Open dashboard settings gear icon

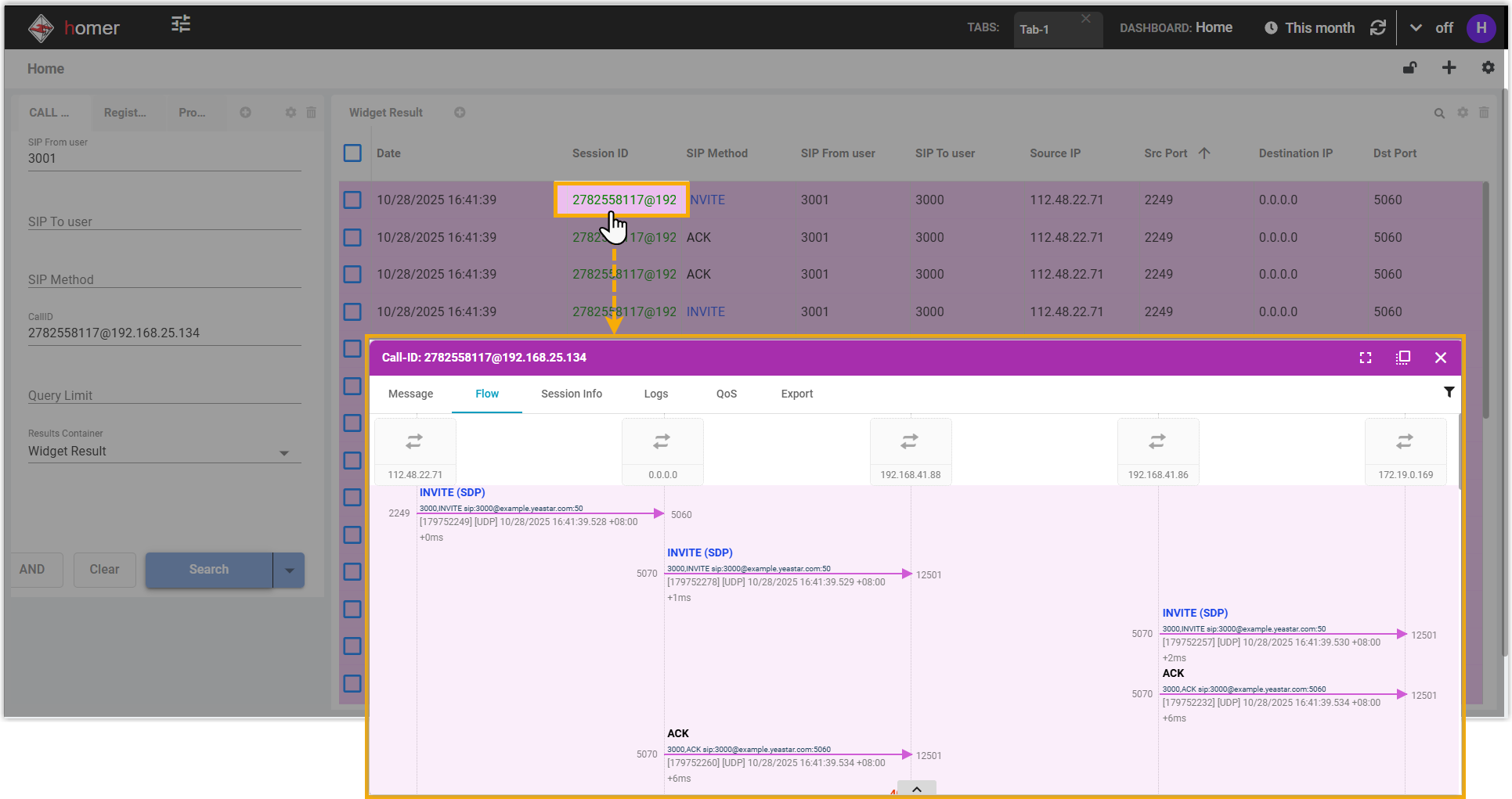pyautogui.click(x=1488, y=68)
